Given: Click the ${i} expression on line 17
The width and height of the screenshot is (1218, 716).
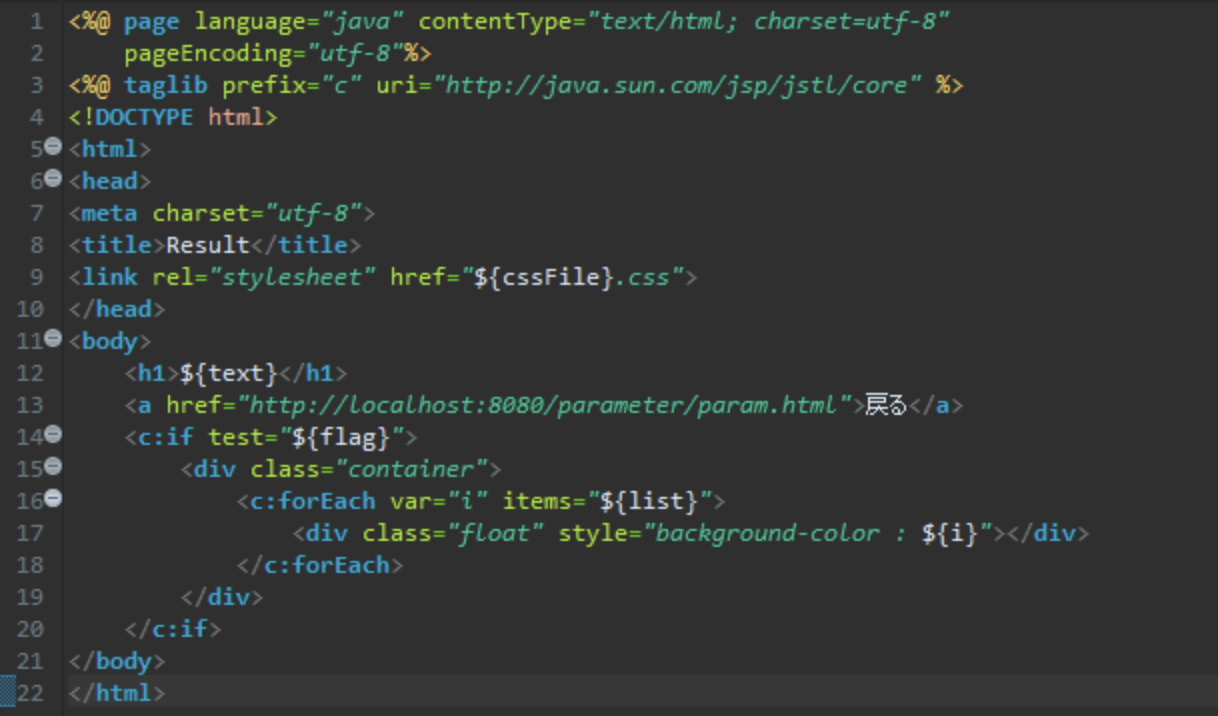Looking at the screenshot, I should 950,533.
